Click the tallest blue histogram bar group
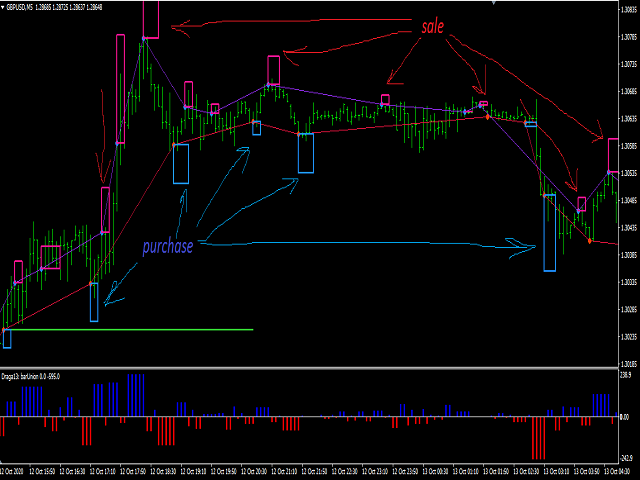 tap(136, 395)
